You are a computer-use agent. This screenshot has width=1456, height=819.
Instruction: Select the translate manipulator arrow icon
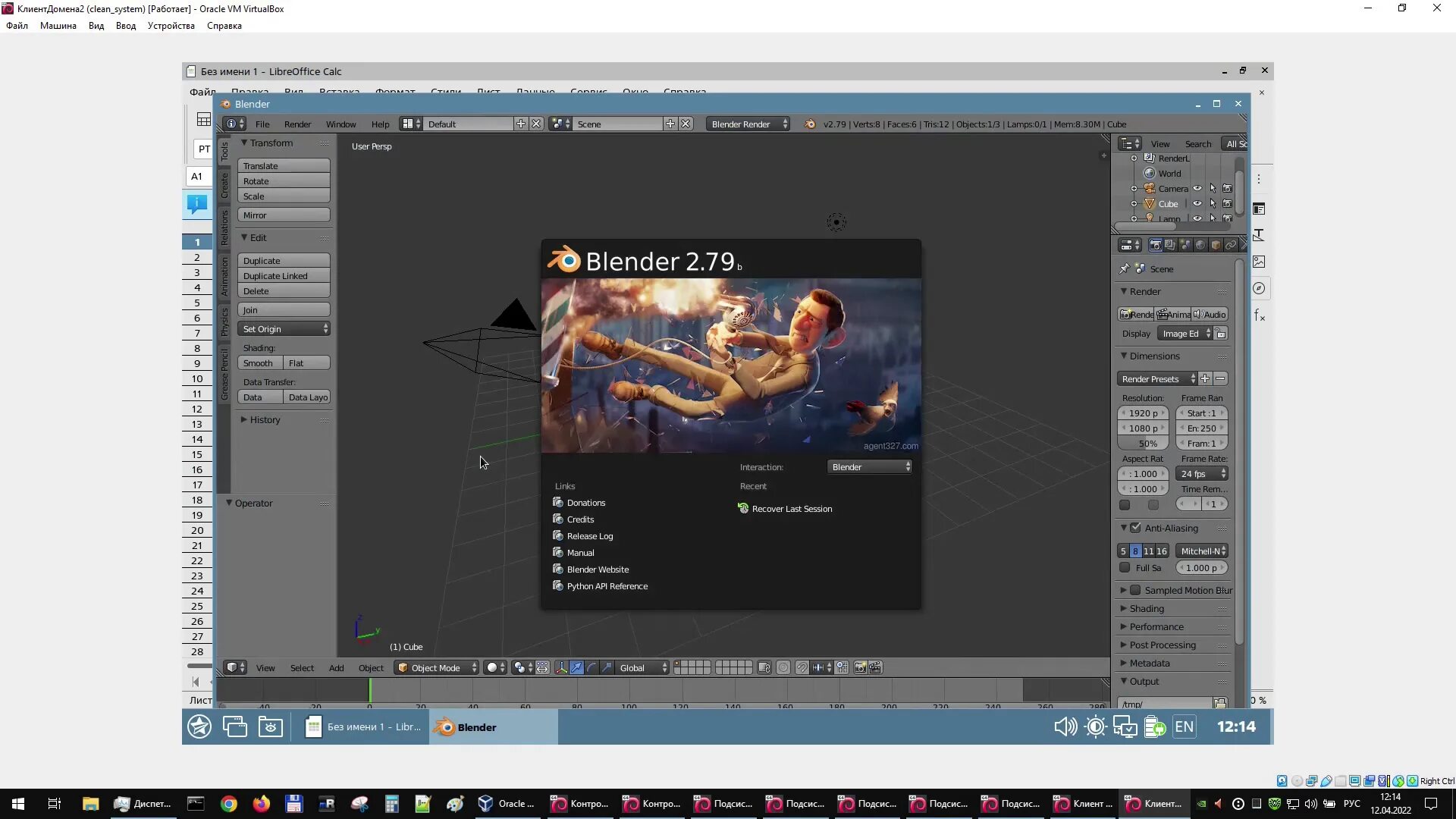tap(576, 667)
